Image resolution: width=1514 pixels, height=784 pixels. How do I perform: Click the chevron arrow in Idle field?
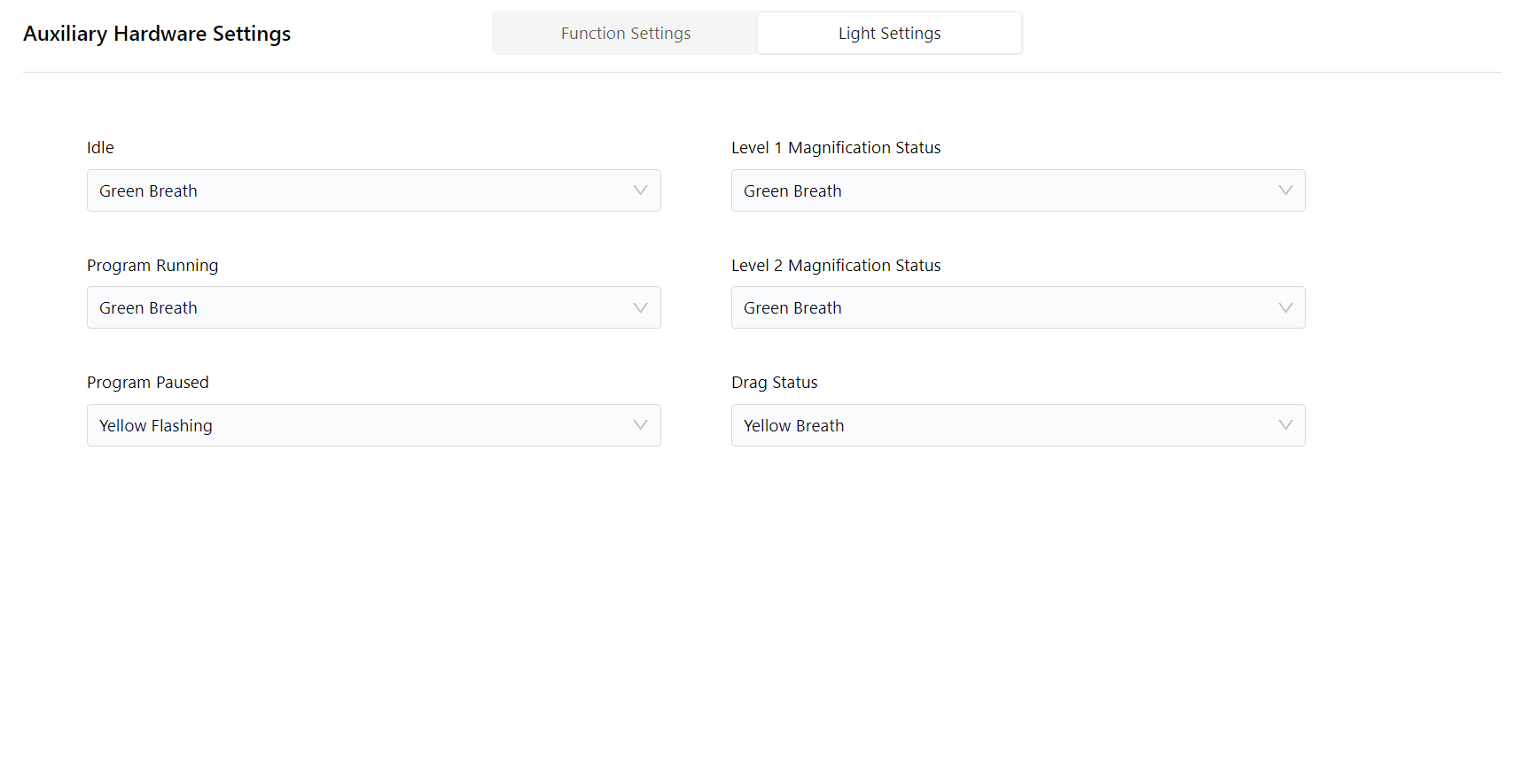coord(640,190)
